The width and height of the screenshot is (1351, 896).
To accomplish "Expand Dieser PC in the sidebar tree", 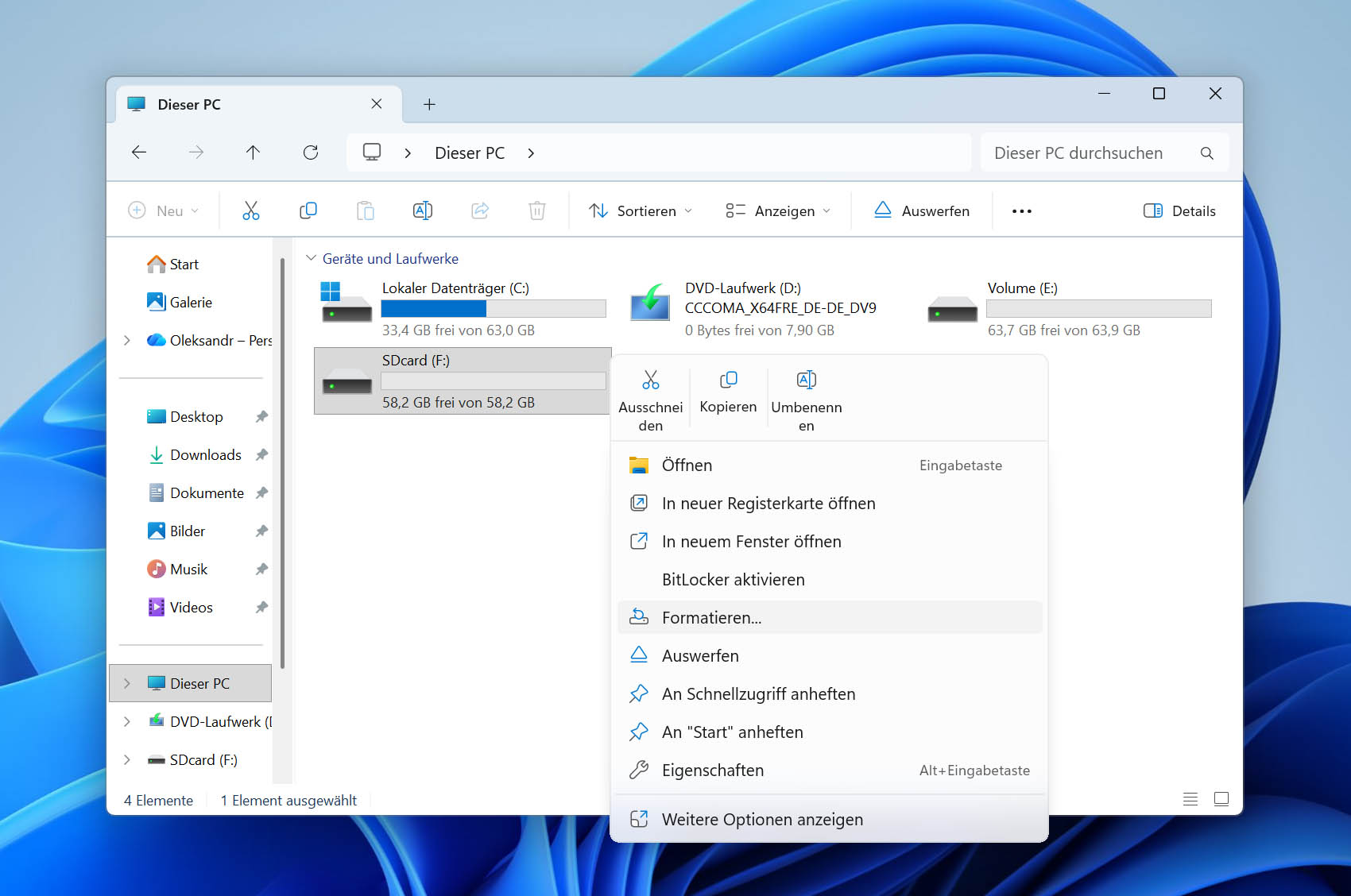I will [x=127, y=683].
